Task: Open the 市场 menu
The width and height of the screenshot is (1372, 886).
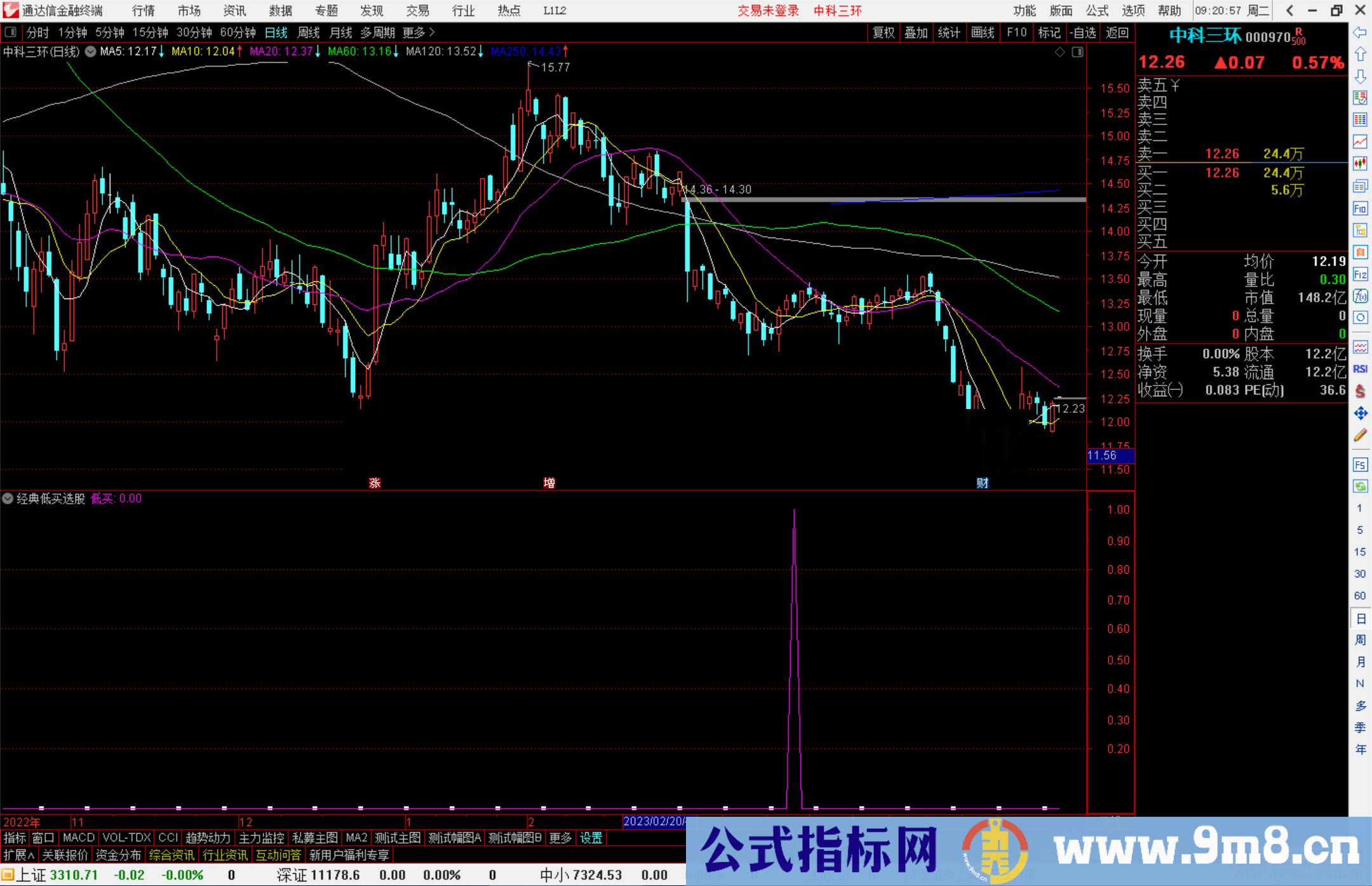Action: click(188, 10)
